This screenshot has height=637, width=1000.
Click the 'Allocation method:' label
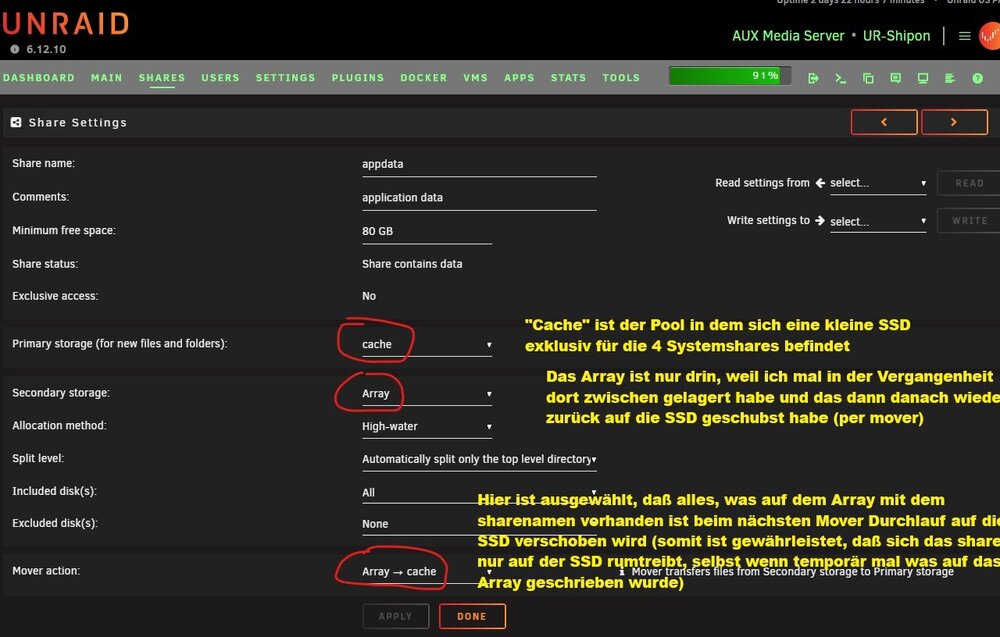coord(59,425)
